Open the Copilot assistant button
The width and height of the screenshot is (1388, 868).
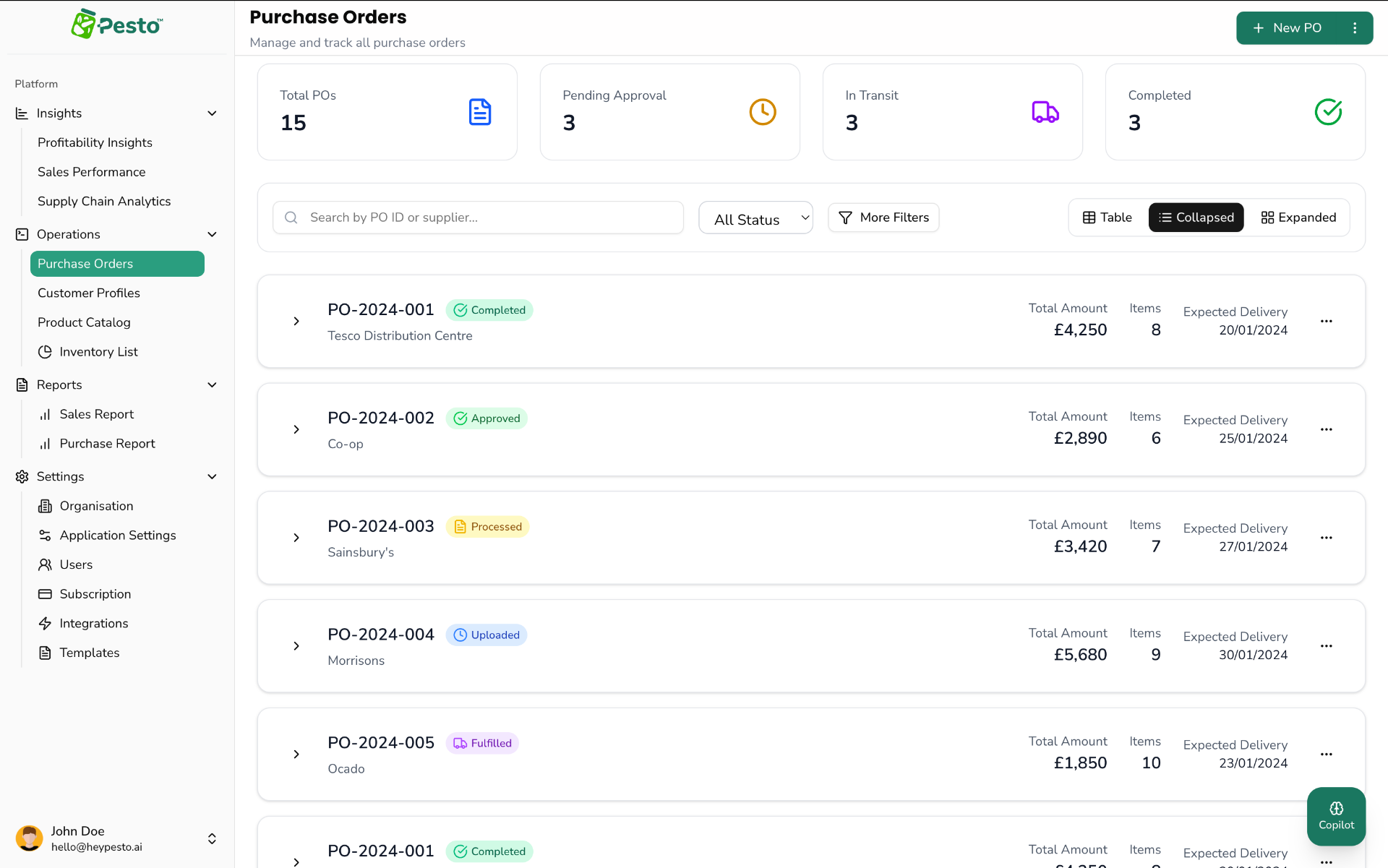1336,816
